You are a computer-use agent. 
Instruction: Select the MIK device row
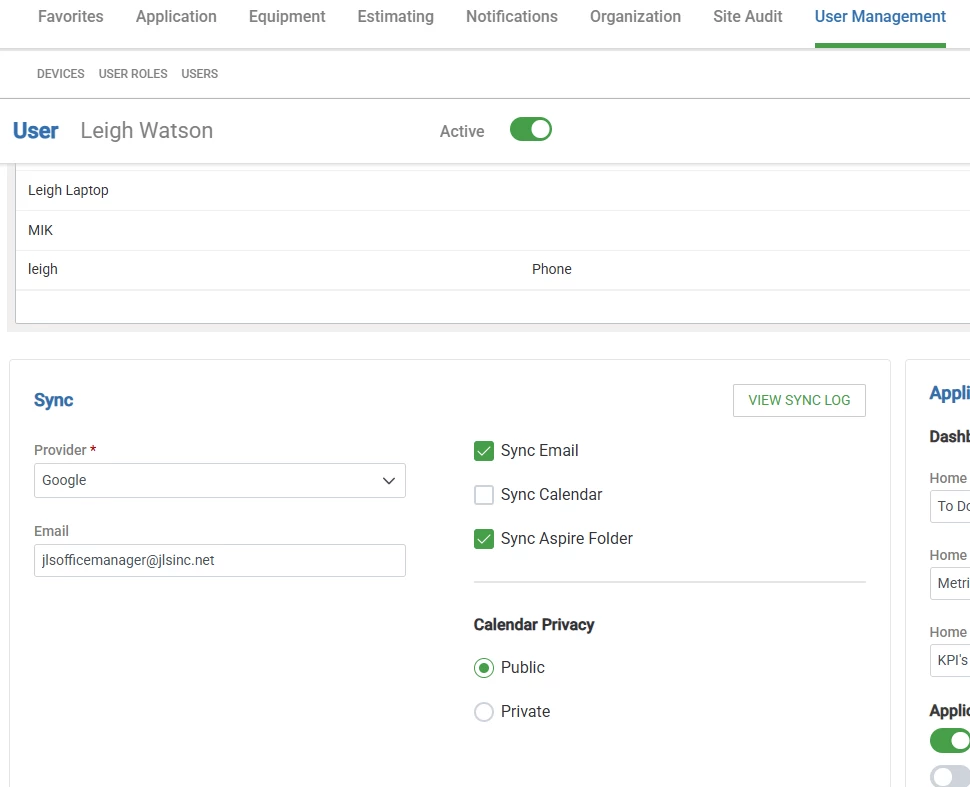click(x=492, y=230)
